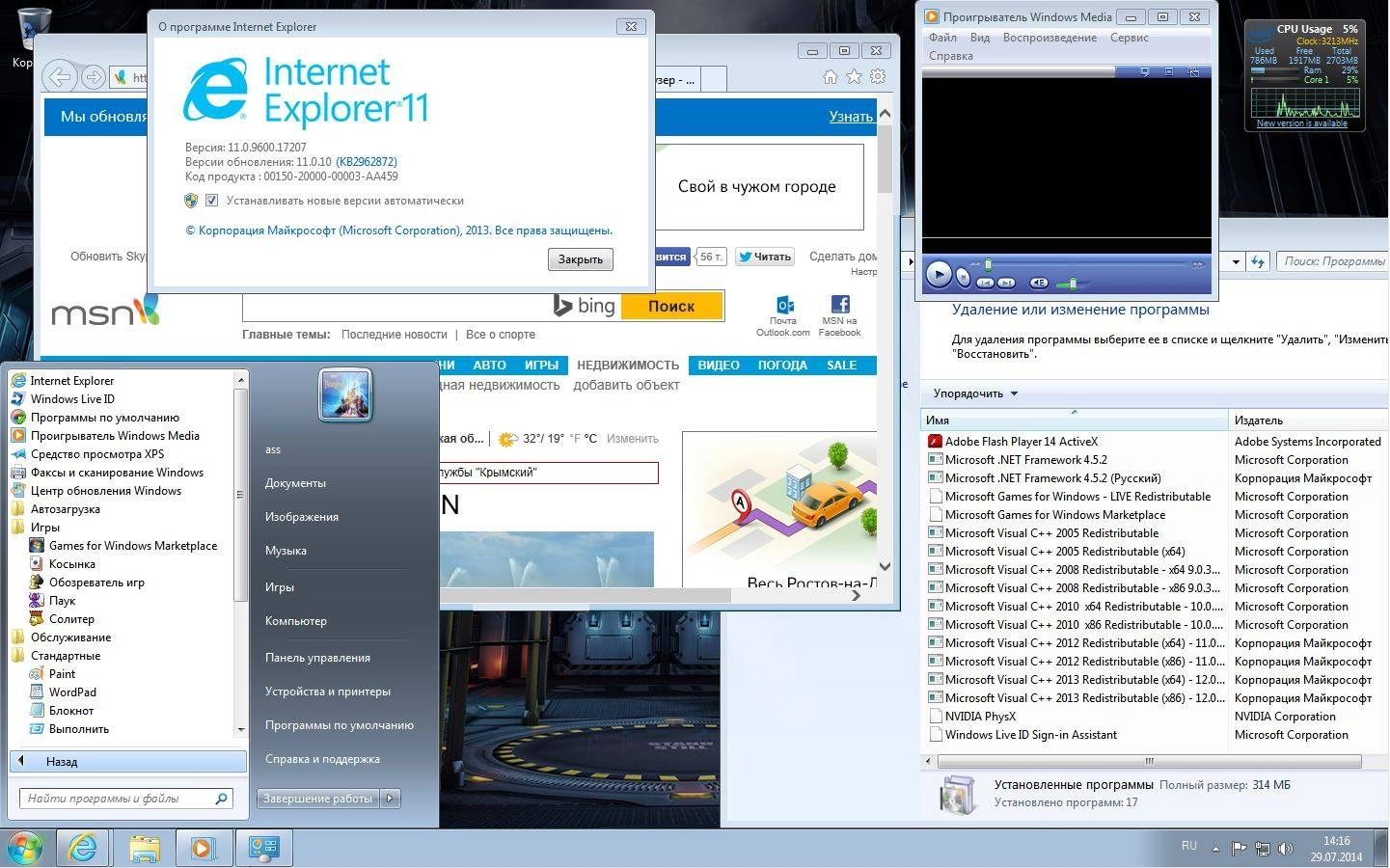This screenshot has width=1390, height=868.
Task: Click the IE vertical scrollbar down arrow
Action: tap(885, 567)
